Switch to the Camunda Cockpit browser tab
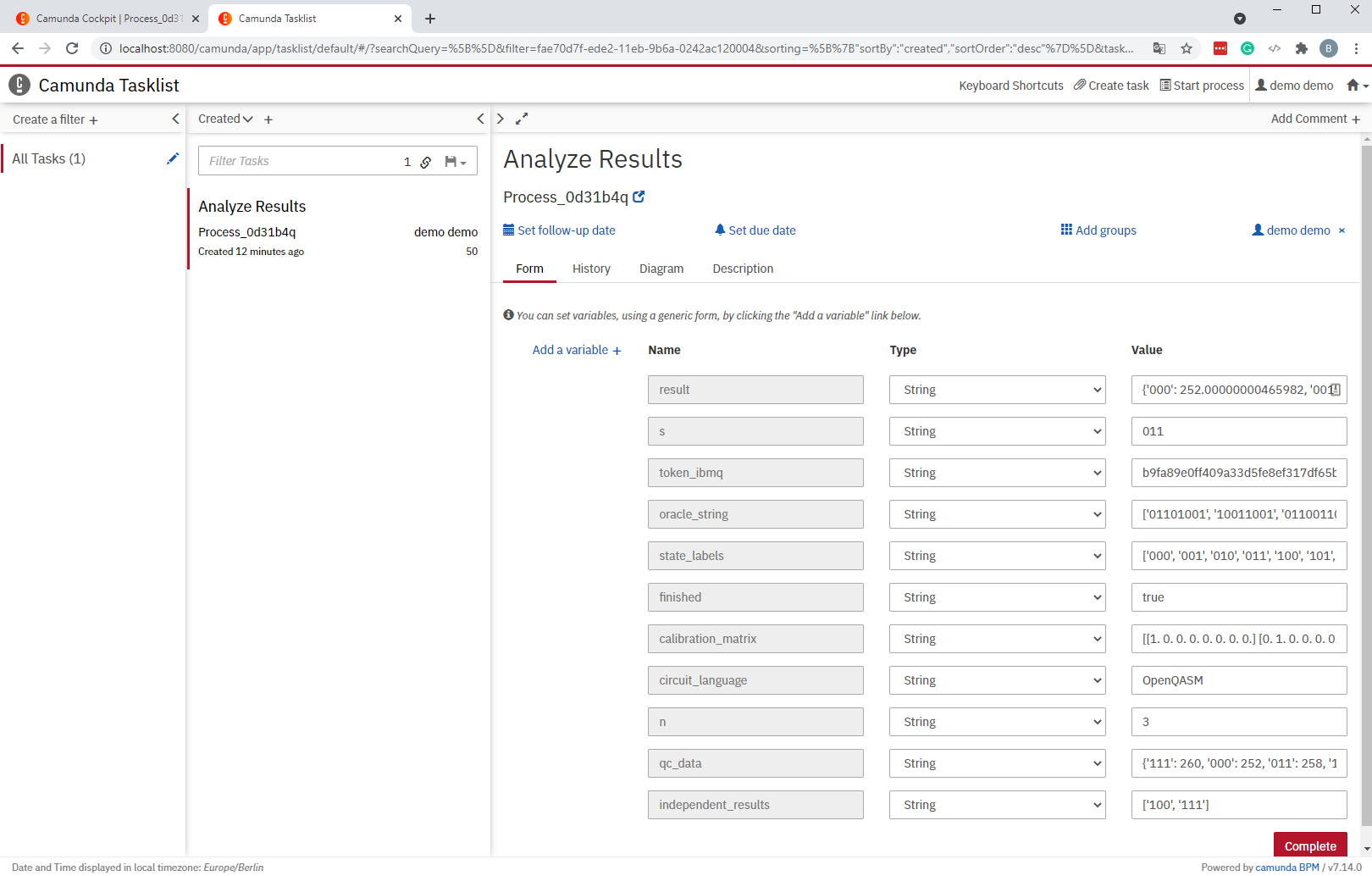This screenshot has width=1372, height=876. [x=108, y=19]
